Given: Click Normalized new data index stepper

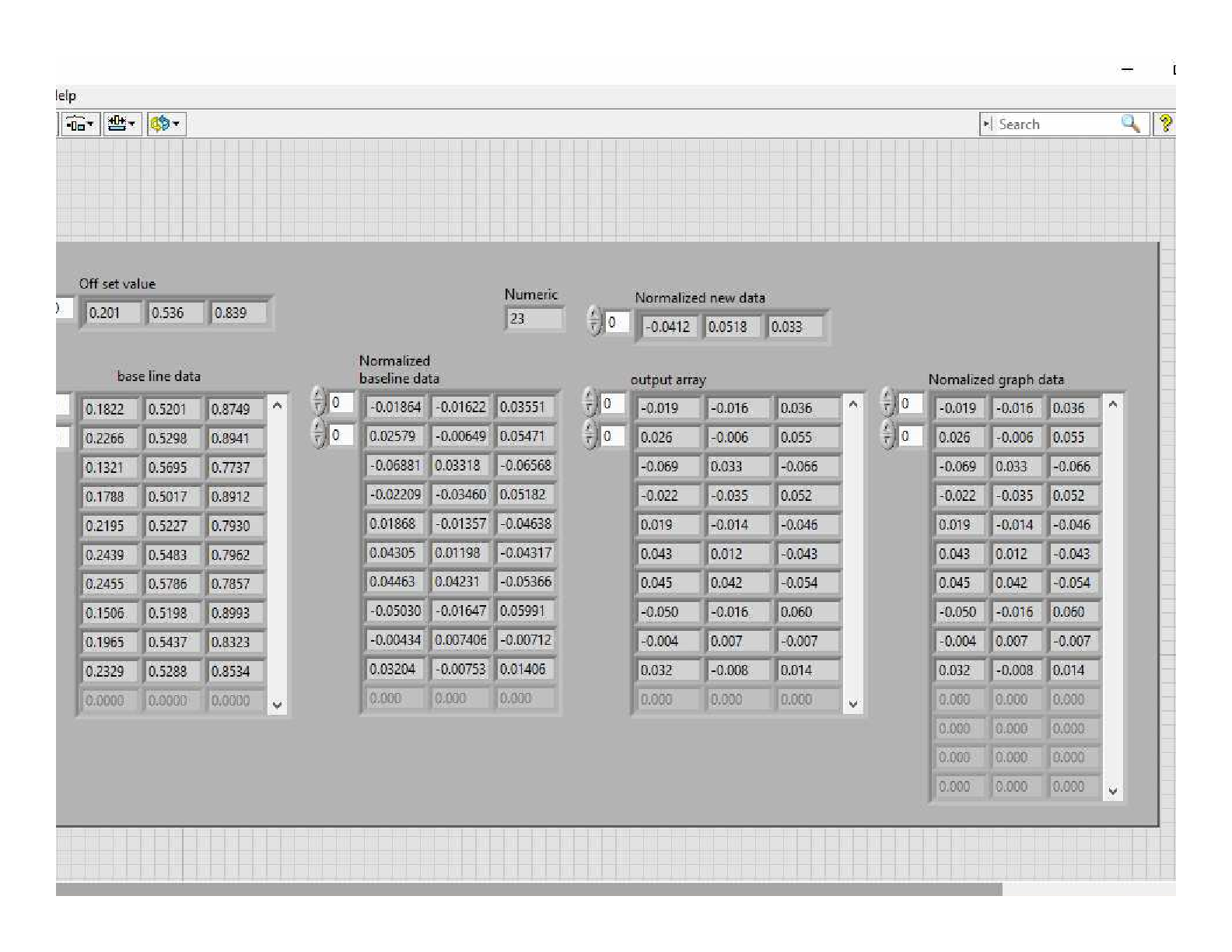Looking at the screenshot, I should point(595,321).
